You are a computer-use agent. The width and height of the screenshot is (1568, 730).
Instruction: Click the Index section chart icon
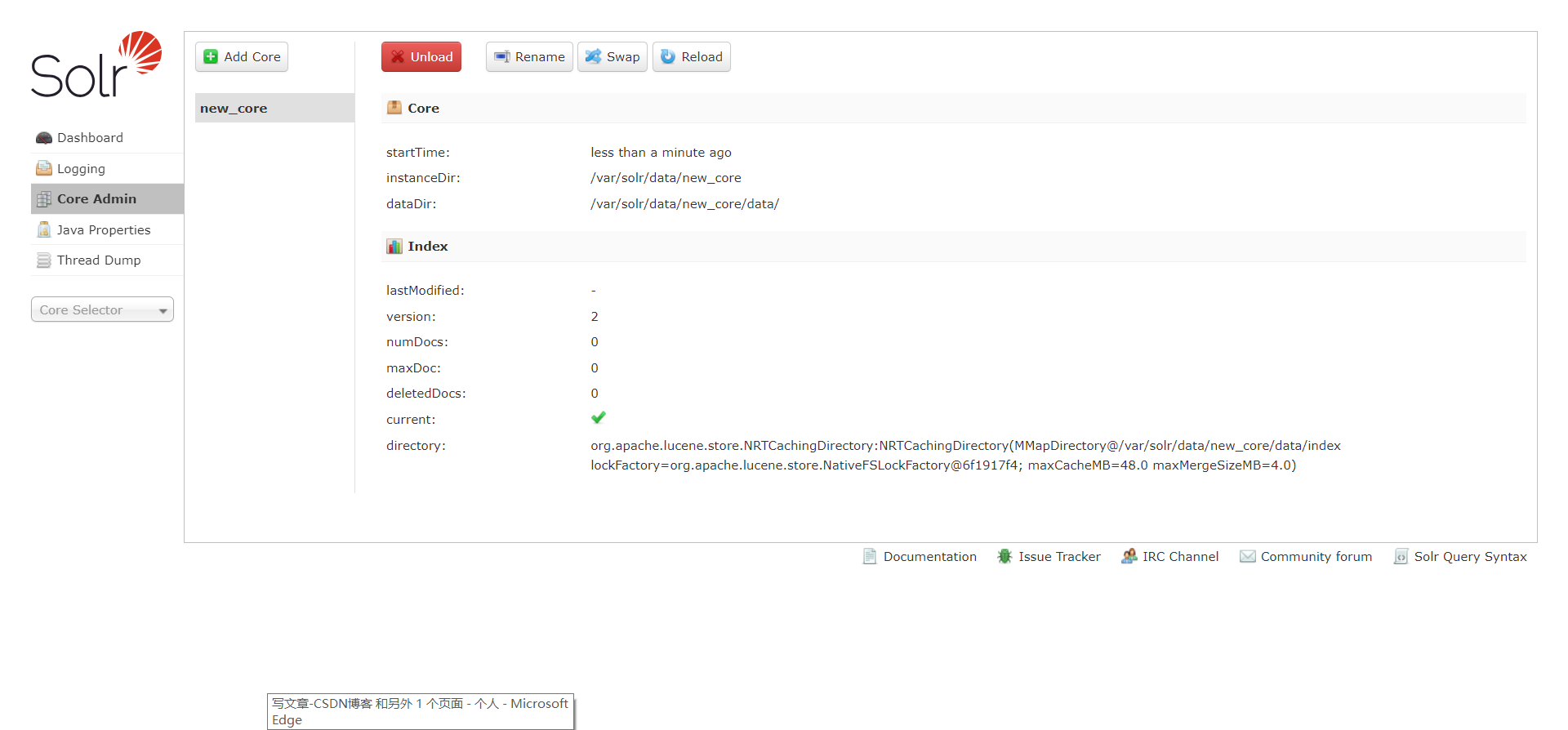pos(394,246)
